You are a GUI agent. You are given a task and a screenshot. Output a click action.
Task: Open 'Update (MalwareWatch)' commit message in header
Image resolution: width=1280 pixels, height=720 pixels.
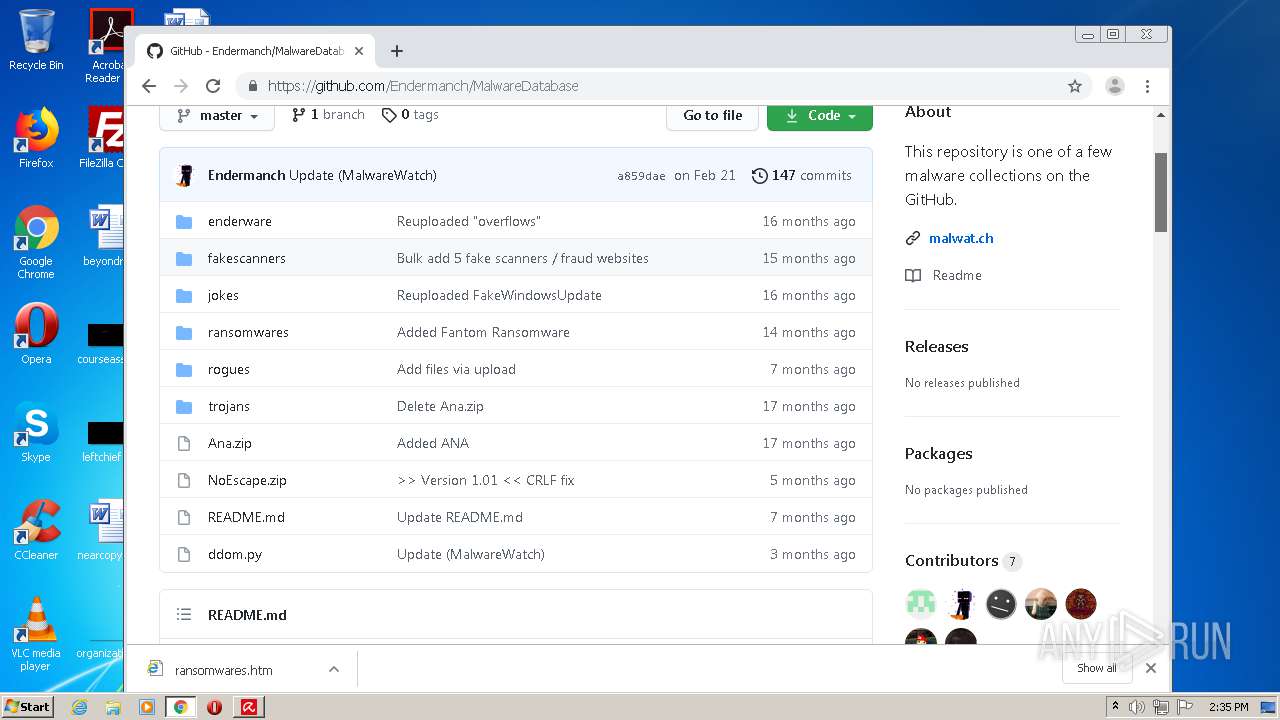363,175
